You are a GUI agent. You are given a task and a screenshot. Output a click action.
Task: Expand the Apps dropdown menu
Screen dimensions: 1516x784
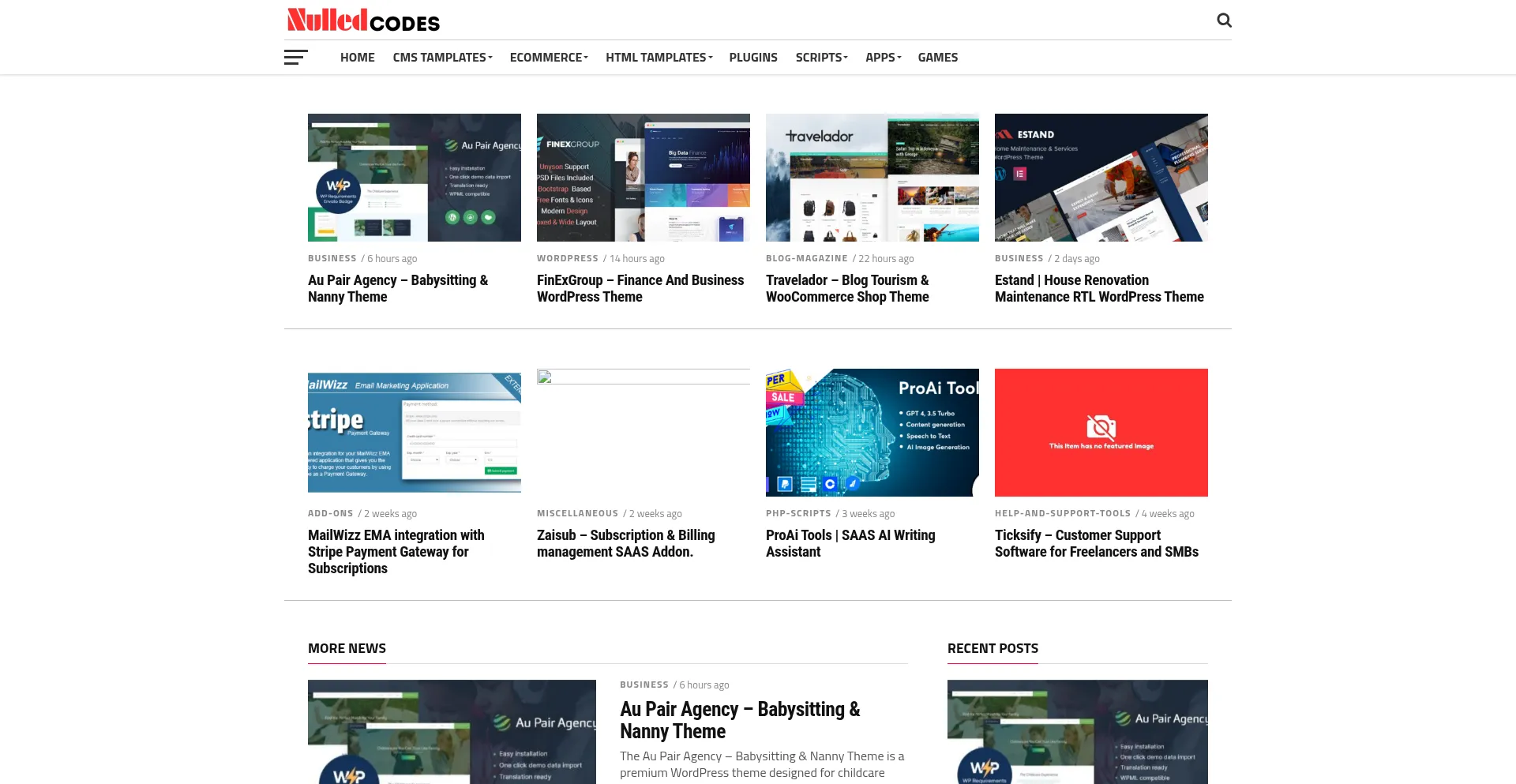tap(883, 58)
